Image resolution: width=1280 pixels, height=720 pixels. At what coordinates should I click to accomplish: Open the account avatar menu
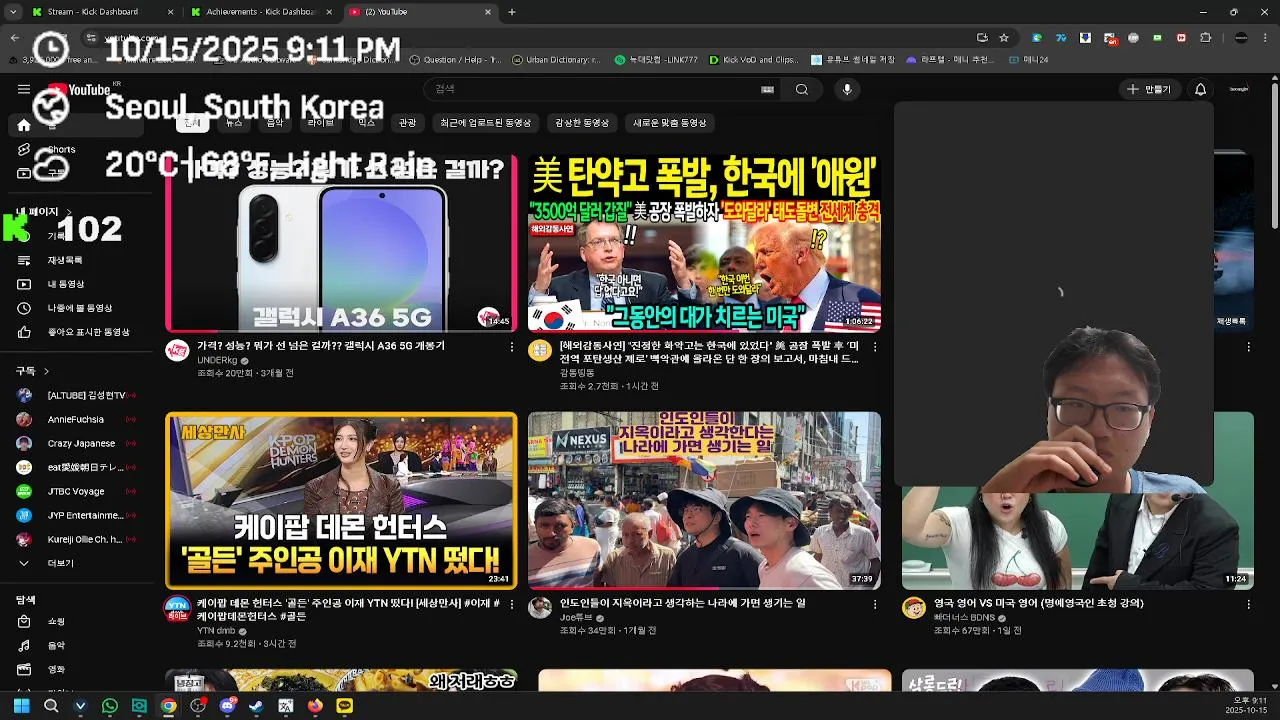coord(1239,89)
